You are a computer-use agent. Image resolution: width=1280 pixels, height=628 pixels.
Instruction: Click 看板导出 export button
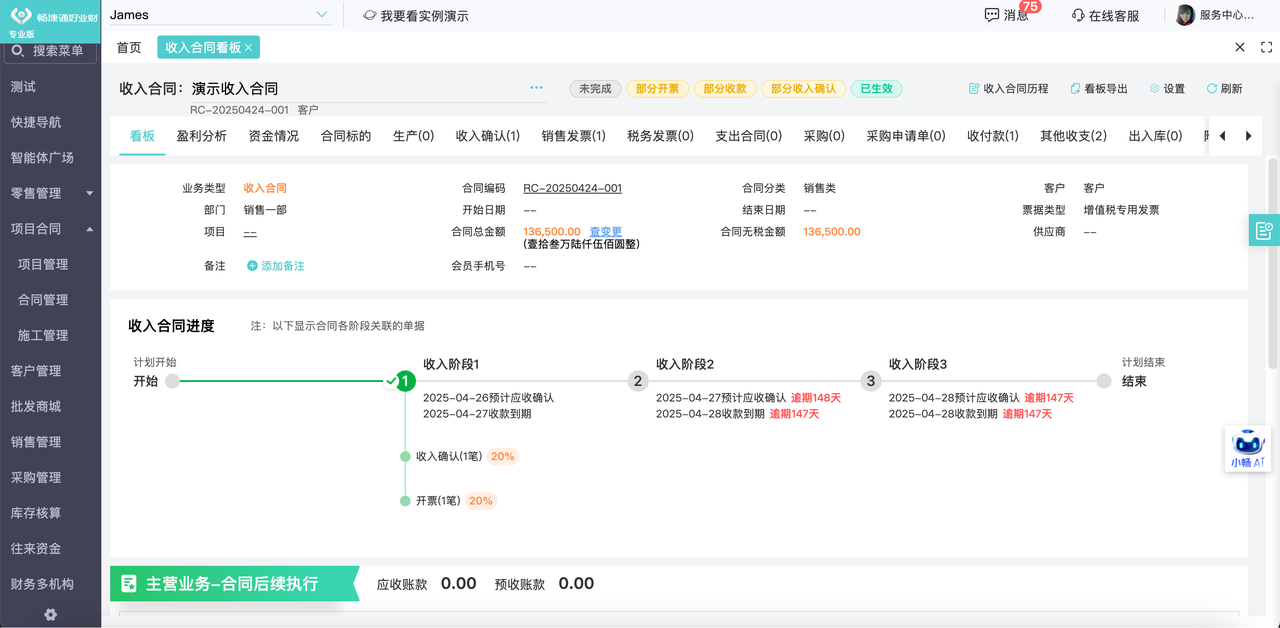pyautogui.click(x=1098, y=89)
